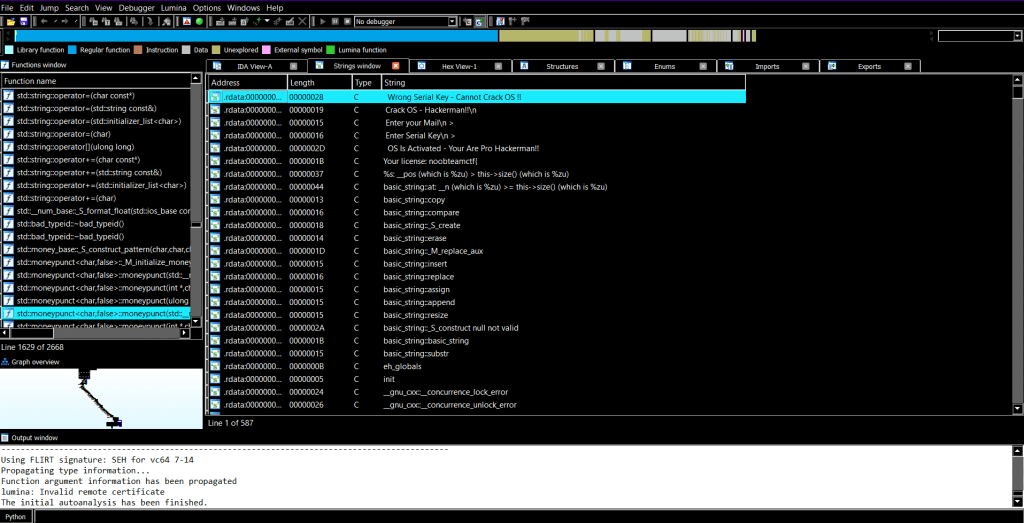Click the red warning toolbar icon
The width and height of the screenshot is (1024, 523).
coord(187,21)
